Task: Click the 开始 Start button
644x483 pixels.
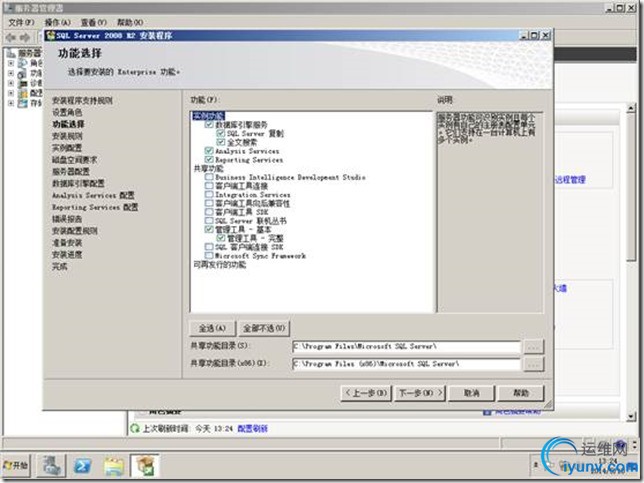Action: 16,465
